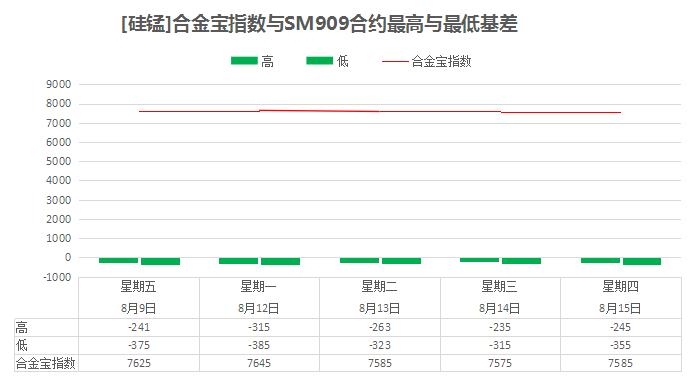Click table cell value -263
The image size is (696, 386).
tap(380, 327)
